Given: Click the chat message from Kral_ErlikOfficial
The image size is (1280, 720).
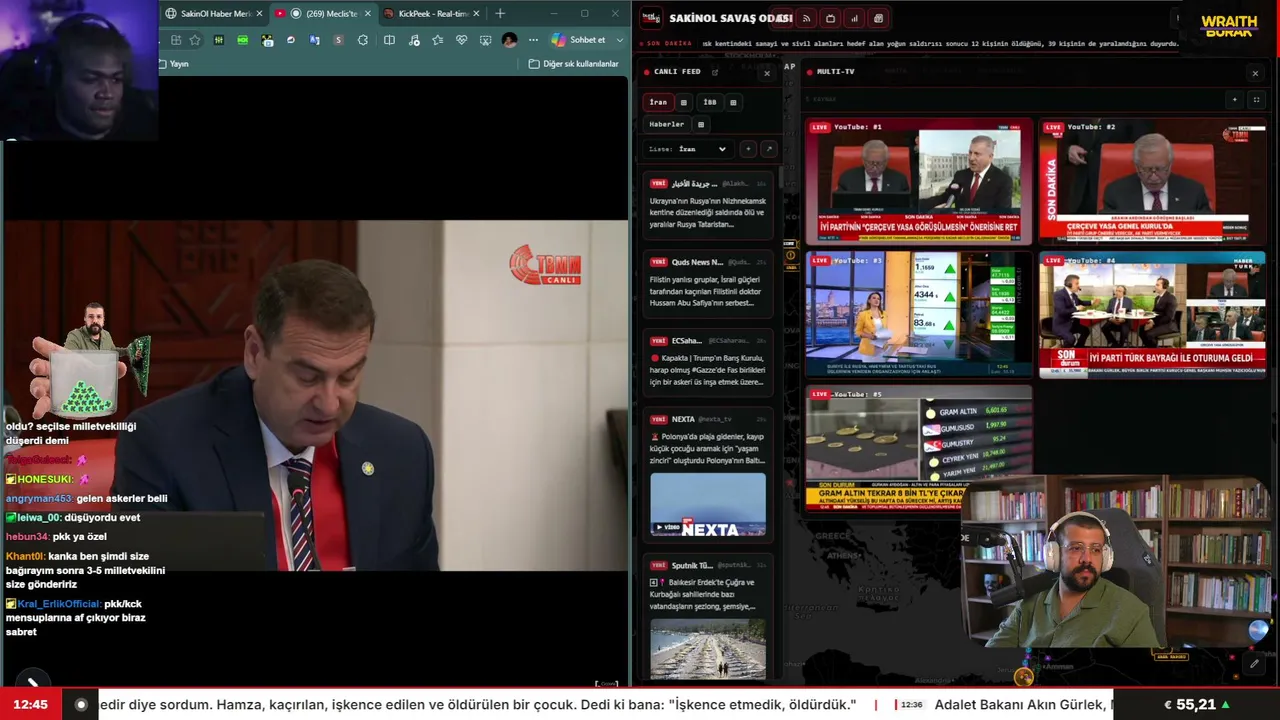Looking at the screenshot, I should coord(76,618).
